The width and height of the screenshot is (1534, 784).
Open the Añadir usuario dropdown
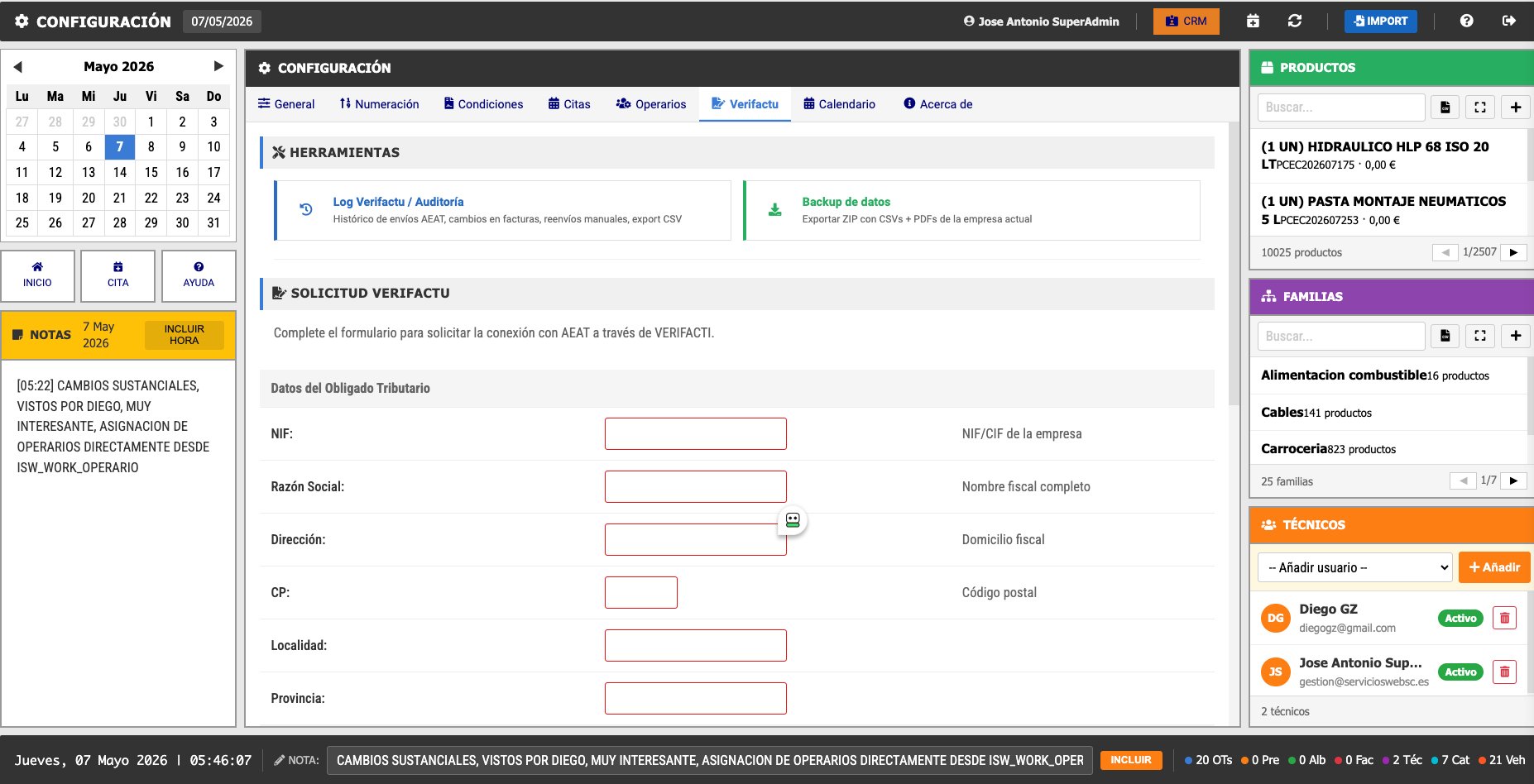pos(1355,567)
